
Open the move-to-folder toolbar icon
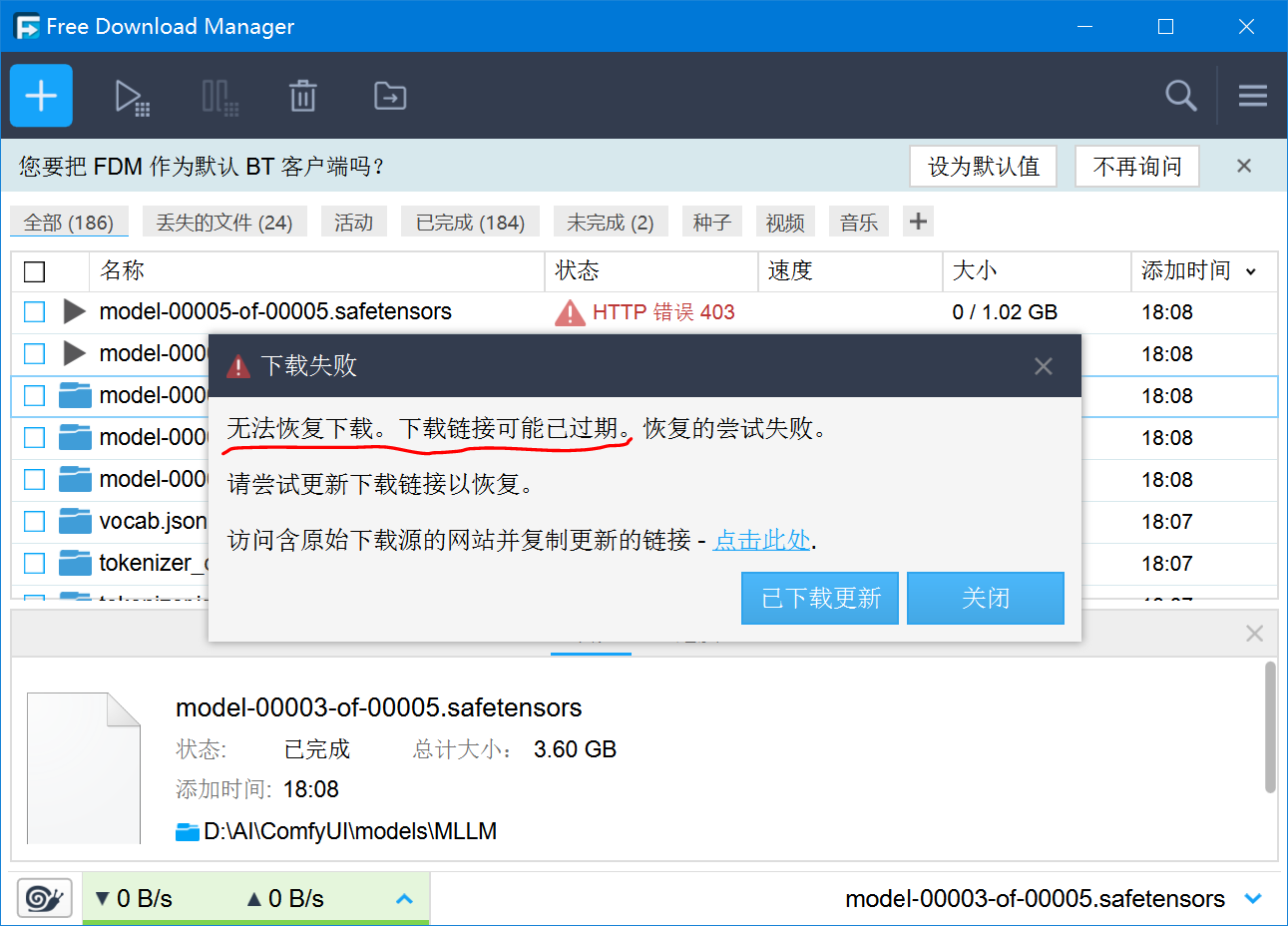point(389,95)
